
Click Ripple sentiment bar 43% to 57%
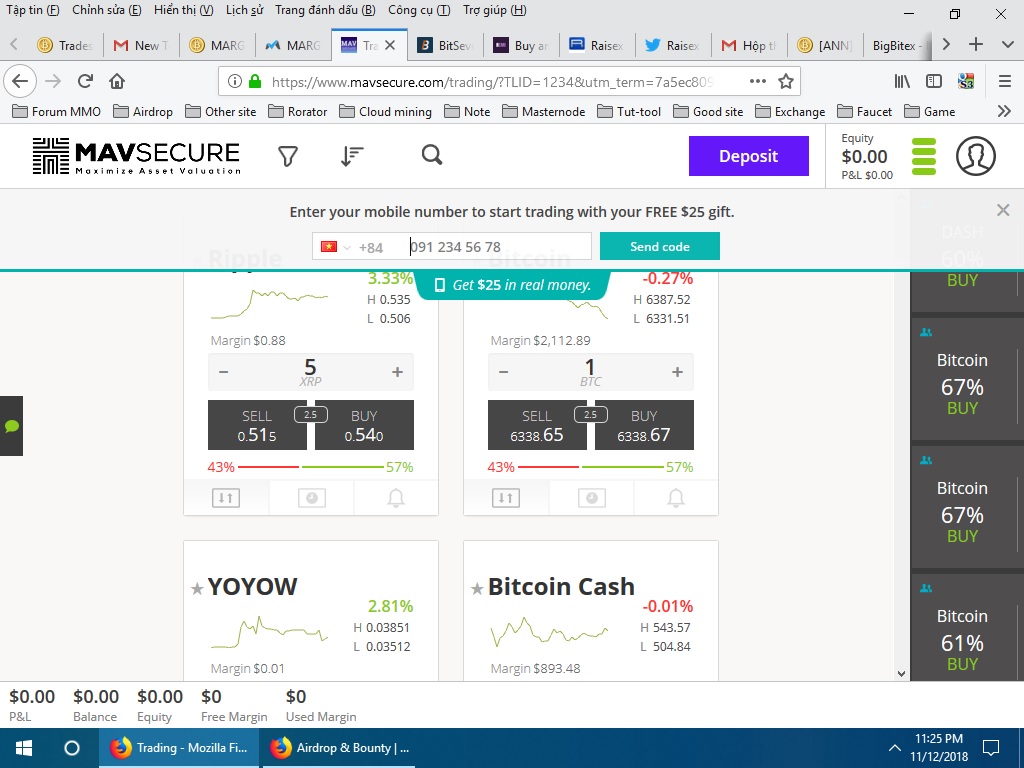tap(310, 467)
